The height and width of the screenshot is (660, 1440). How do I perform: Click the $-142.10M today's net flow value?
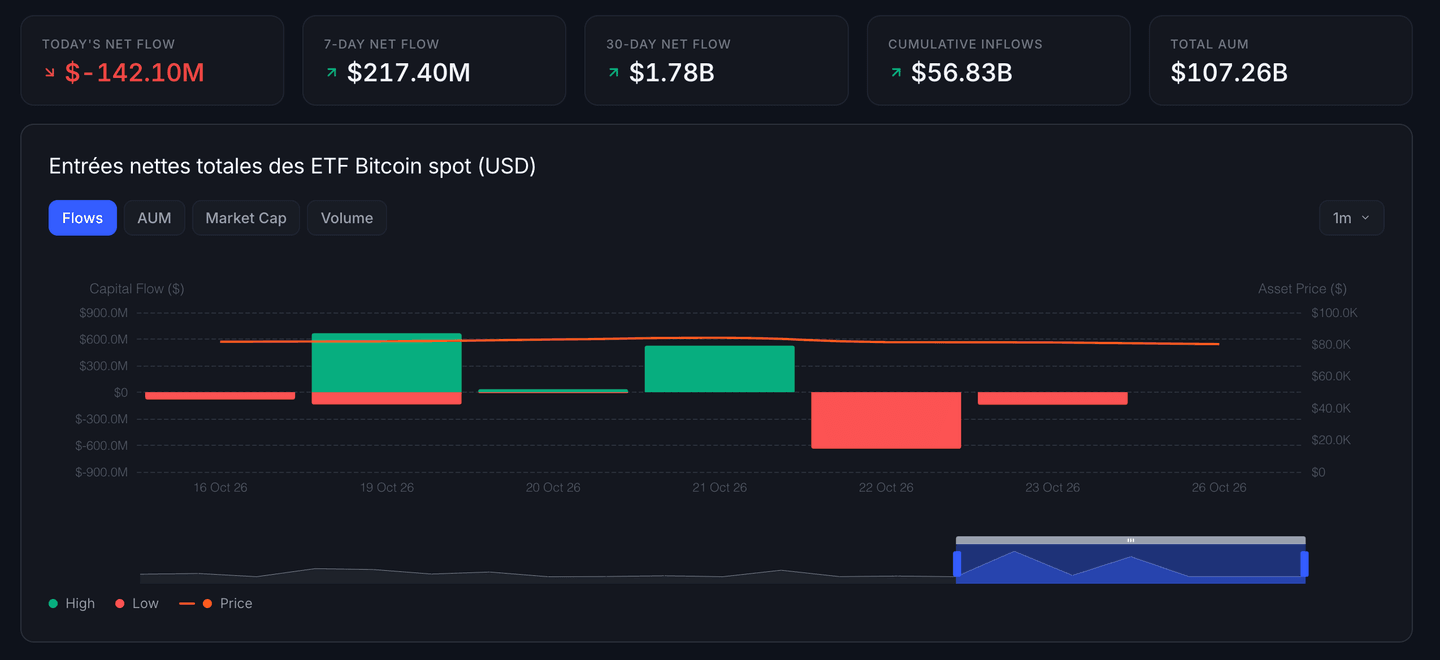click(x=134, y=73)
